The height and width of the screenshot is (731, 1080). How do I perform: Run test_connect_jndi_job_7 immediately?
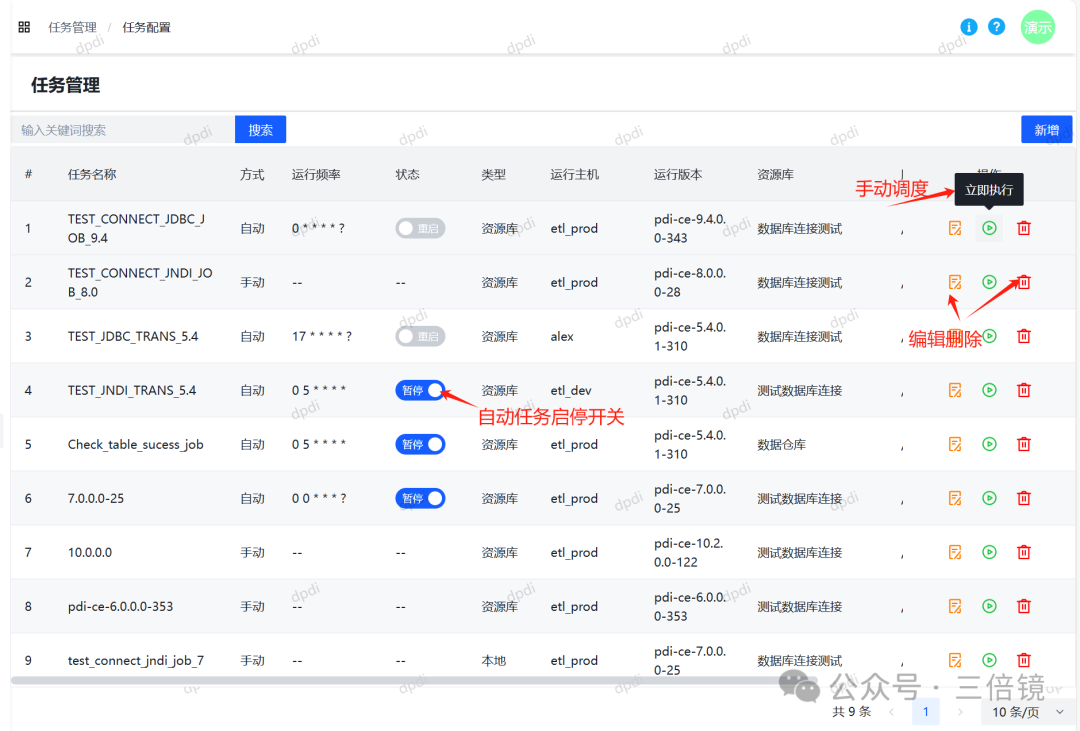click(988, 660)
